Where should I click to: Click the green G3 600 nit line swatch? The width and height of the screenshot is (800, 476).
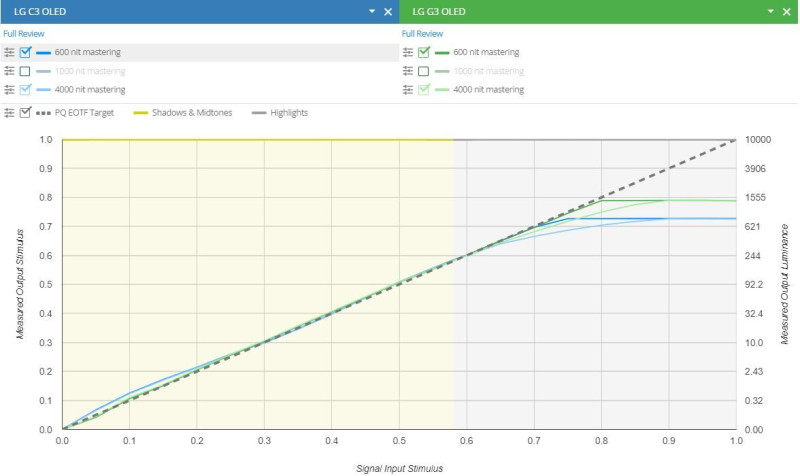(442, 53)
